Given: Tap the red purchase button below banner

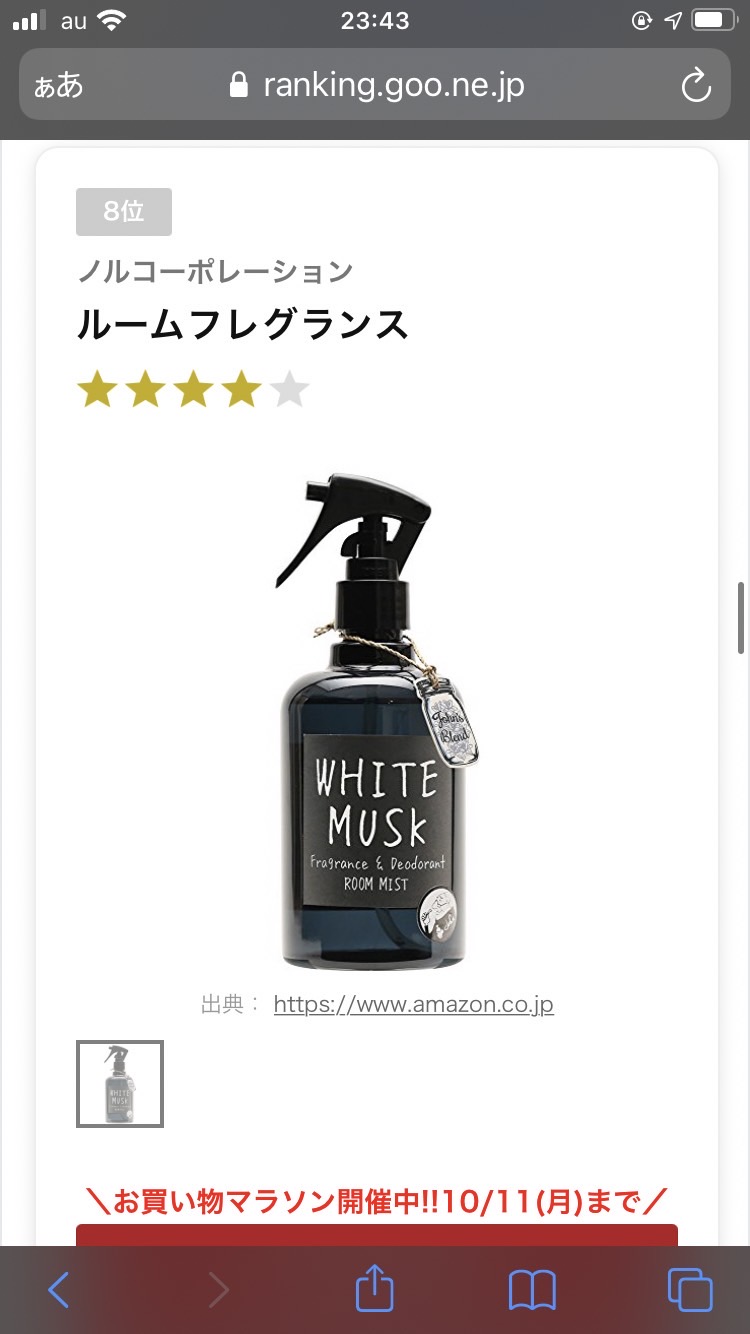Looking at the screenshot, I should coord(377,1235).
